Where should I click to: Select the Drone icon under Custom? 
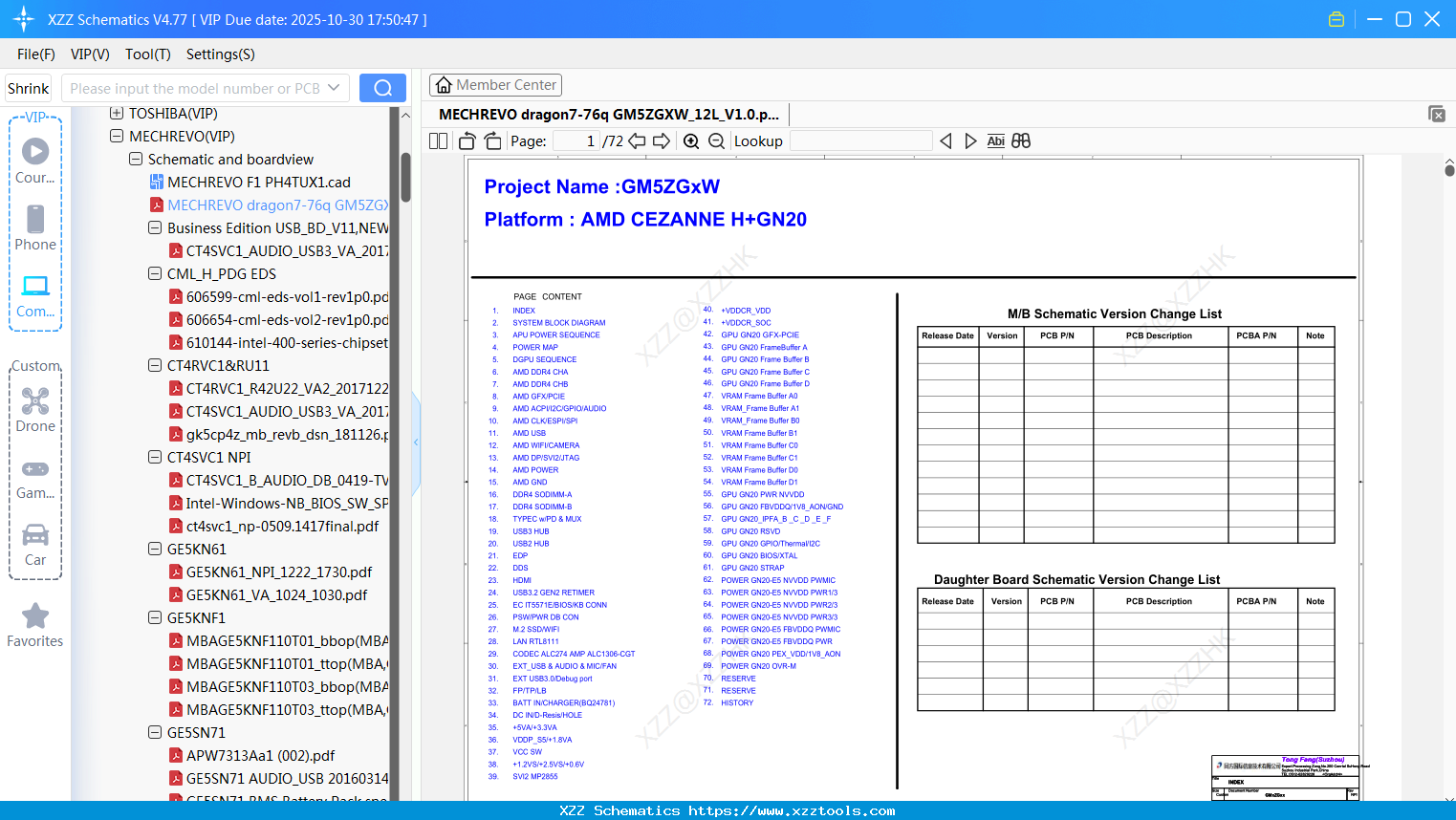(x=35, y=401)
